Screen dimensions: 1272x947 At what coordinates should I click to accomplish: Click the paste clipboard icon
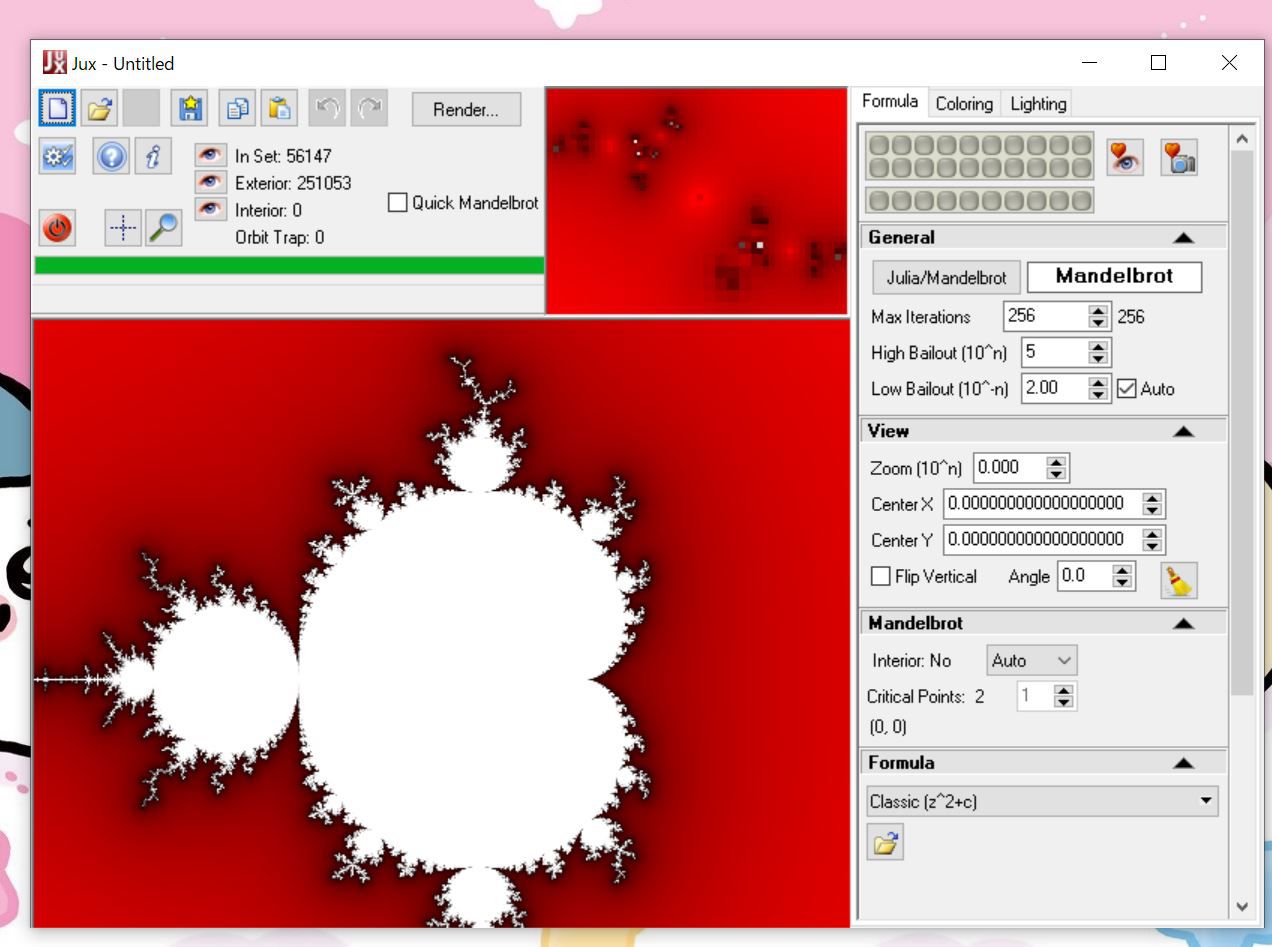point(281,108)
